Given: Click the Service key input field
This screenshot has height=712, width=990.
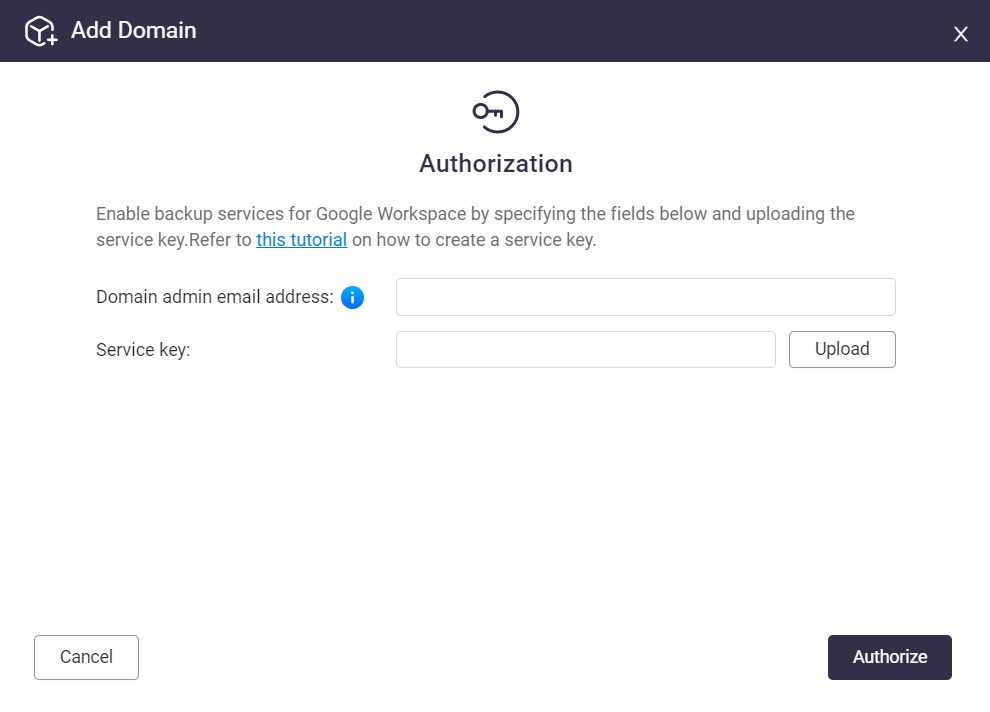Looking at the screenshot, I should click(x=585, y=350).
